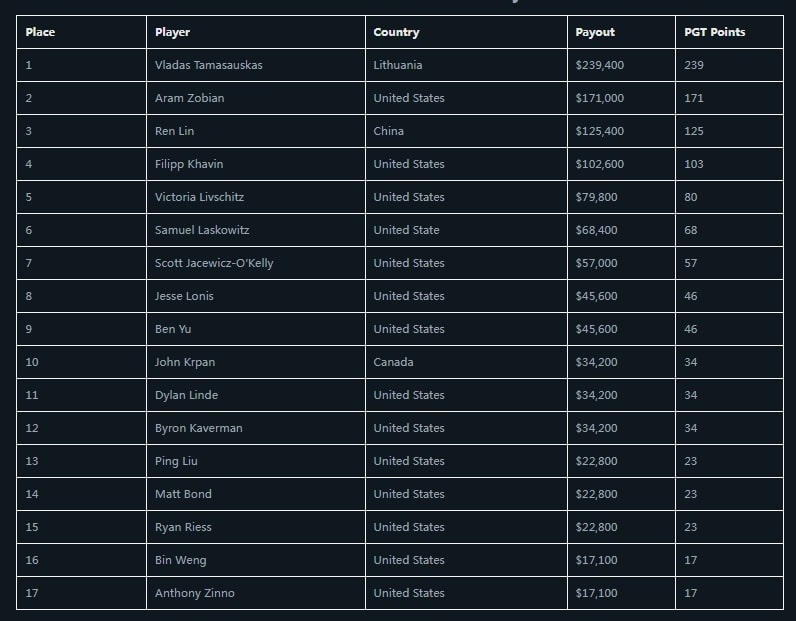Click Victoria Livschitz's name
The image size is (796, 621).
[199, 197]
